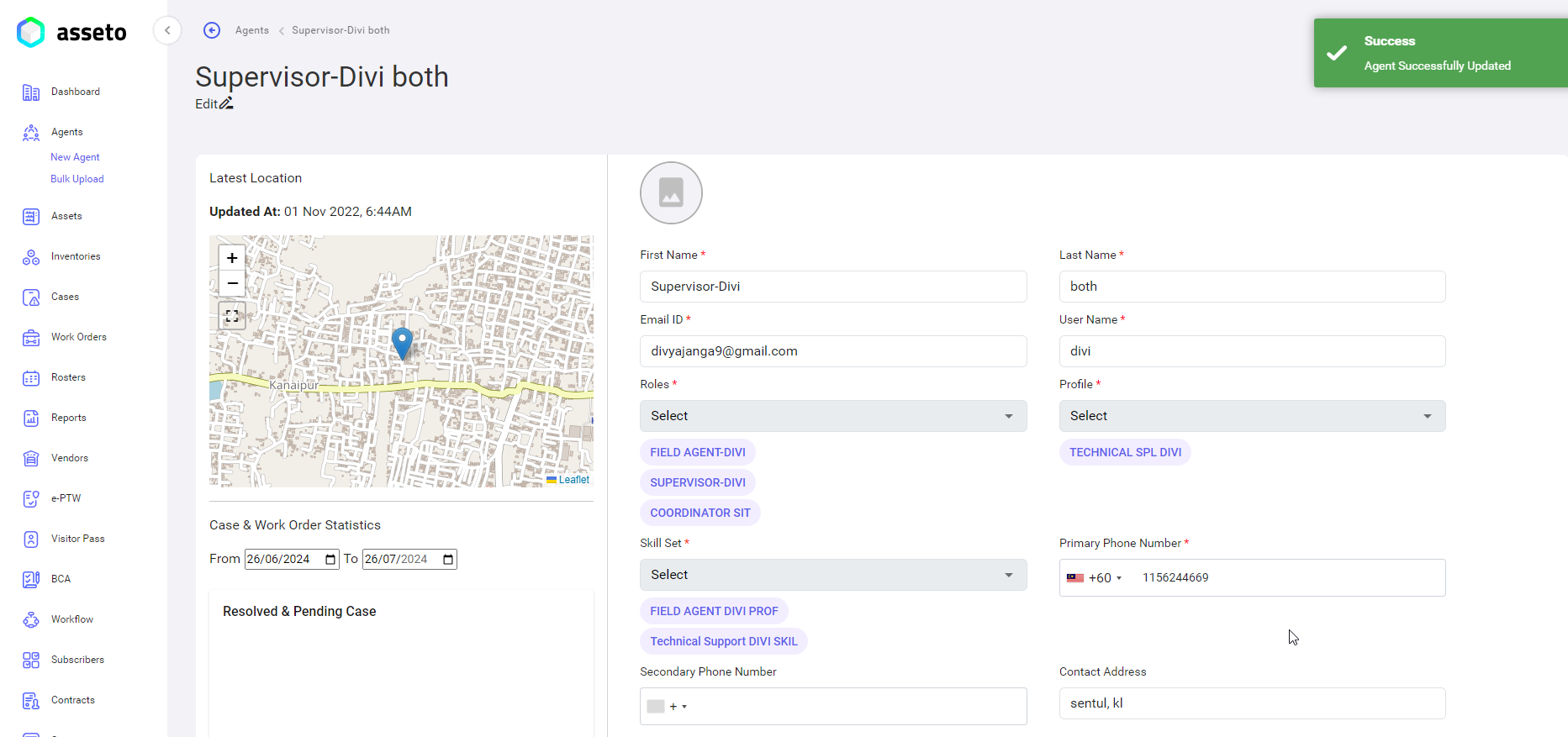Click the FIELD AGENT DIVI PROF skill tag
Viewport: 1568px width, 737px height.
714,611
